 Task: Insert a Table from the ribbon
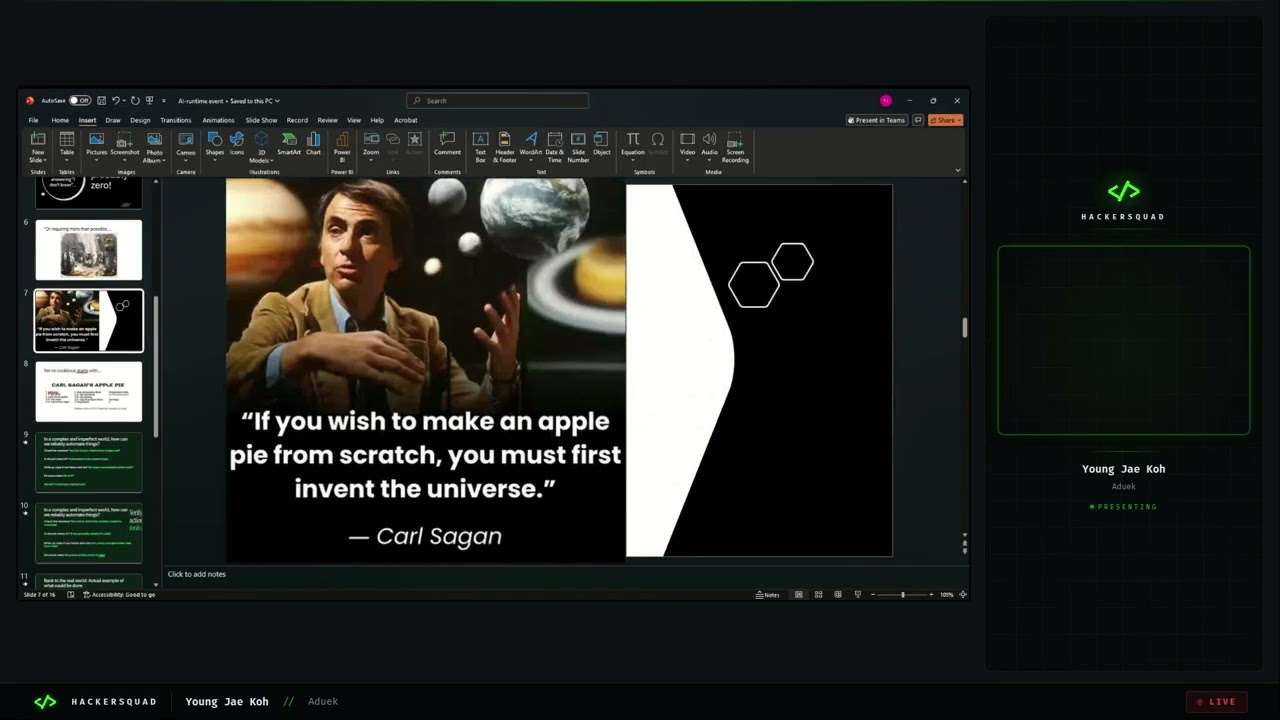pyautogui.click(x=67, y=146)
